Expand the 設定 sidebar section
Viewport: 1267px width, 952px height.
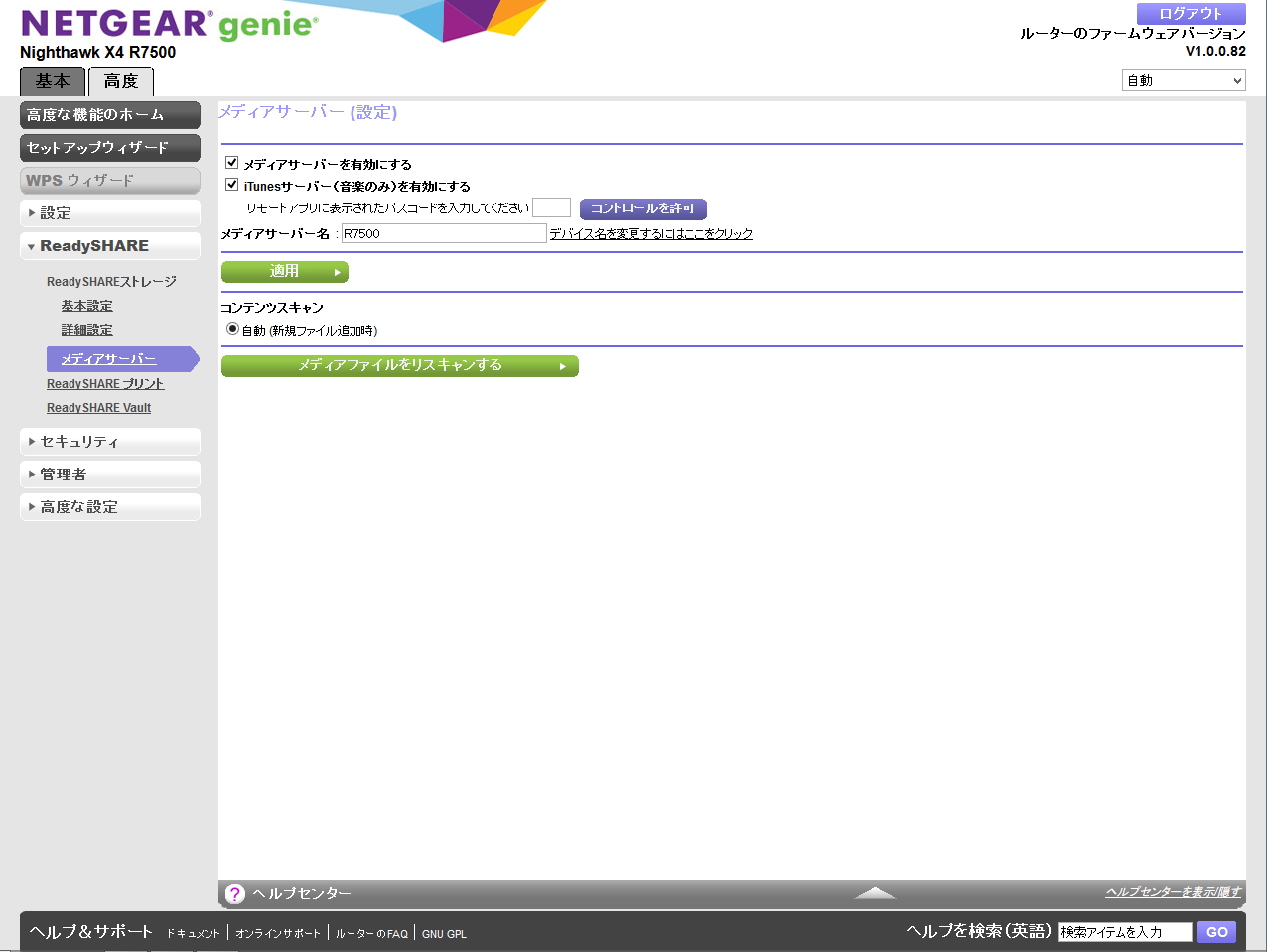click(x=110, y=213)
